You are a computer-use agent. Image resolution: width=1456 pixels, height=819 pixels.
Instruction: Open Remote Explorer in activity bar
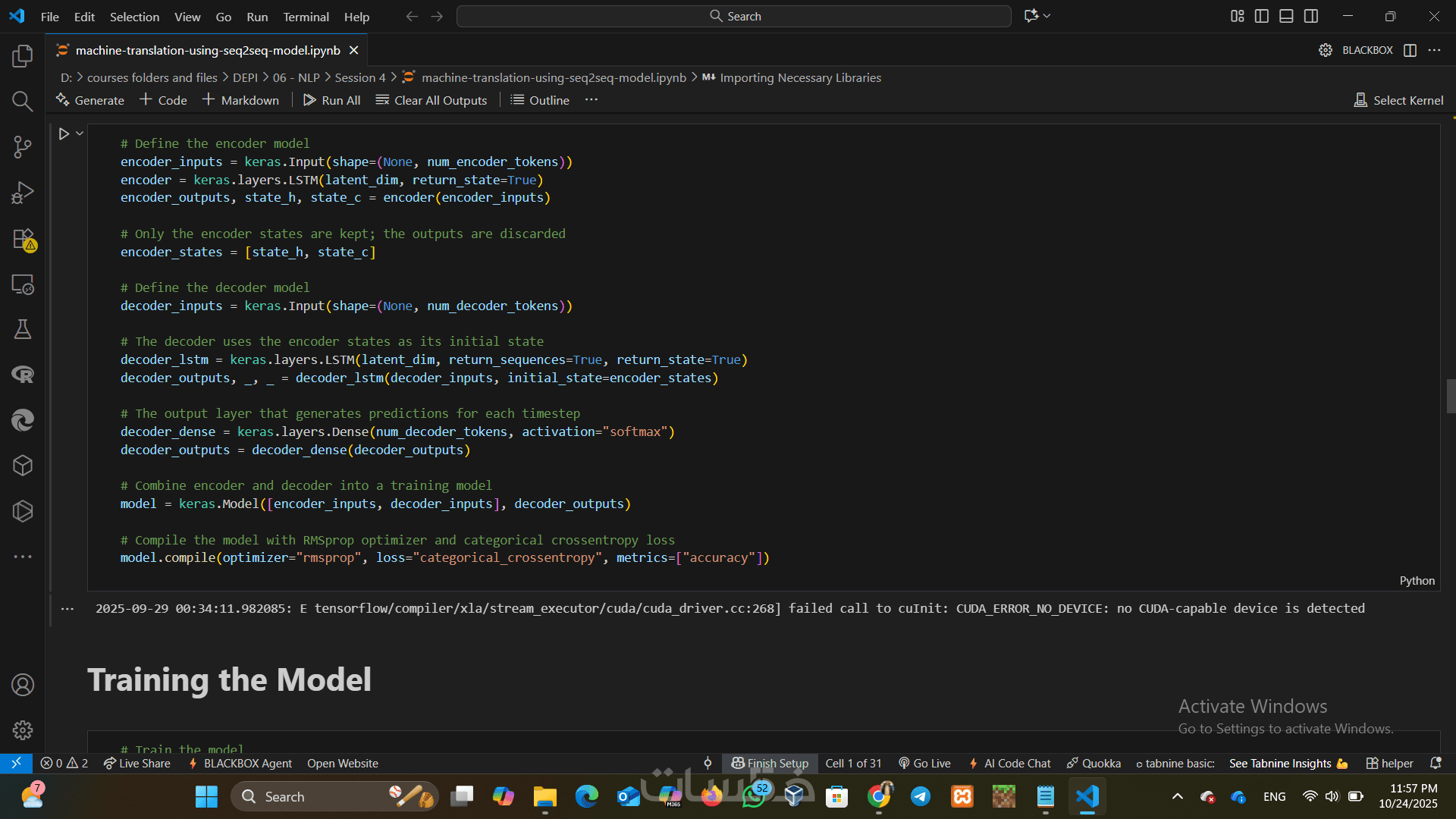coord(23,284)
